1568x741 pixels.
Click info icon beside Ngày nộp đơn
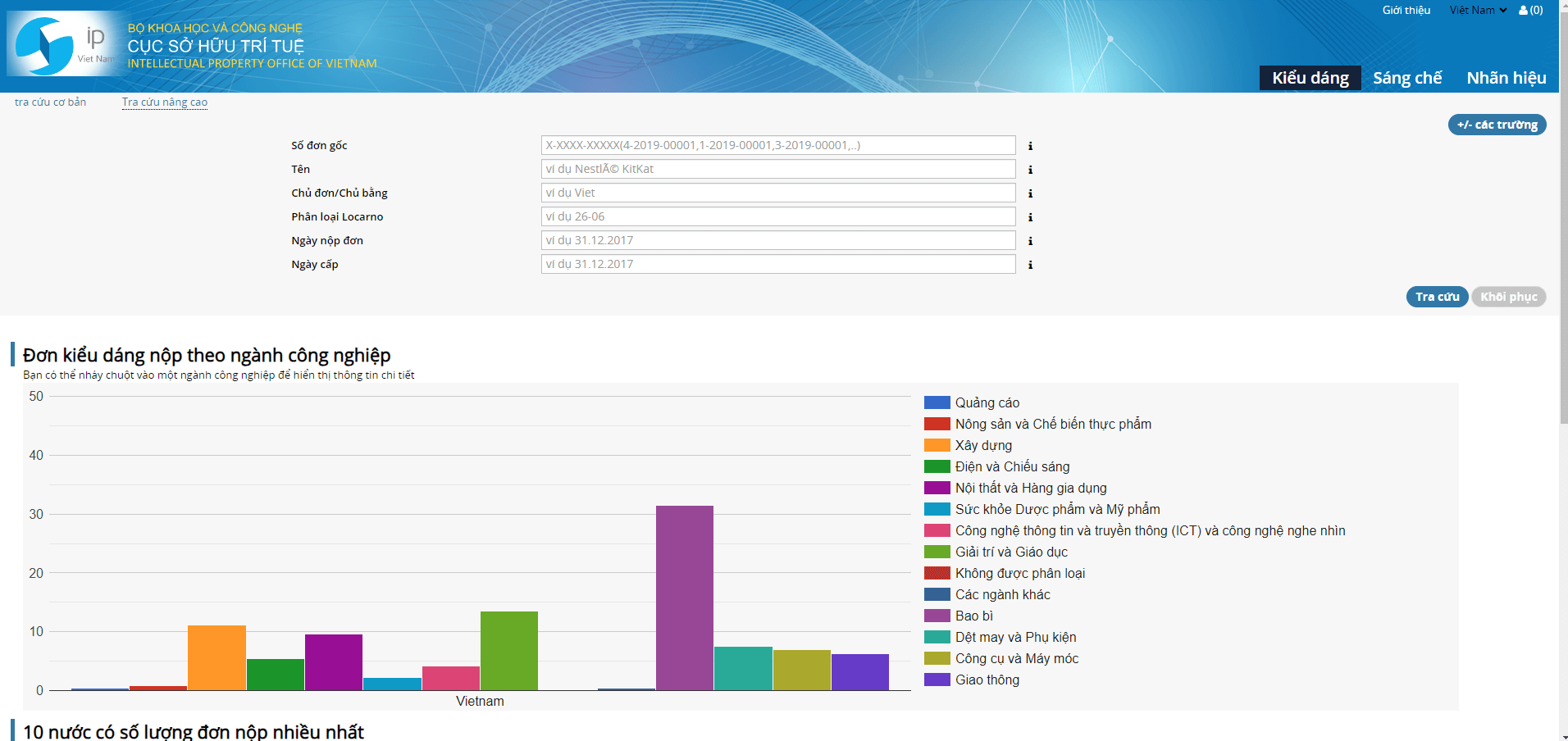(x=1030, y=241)
